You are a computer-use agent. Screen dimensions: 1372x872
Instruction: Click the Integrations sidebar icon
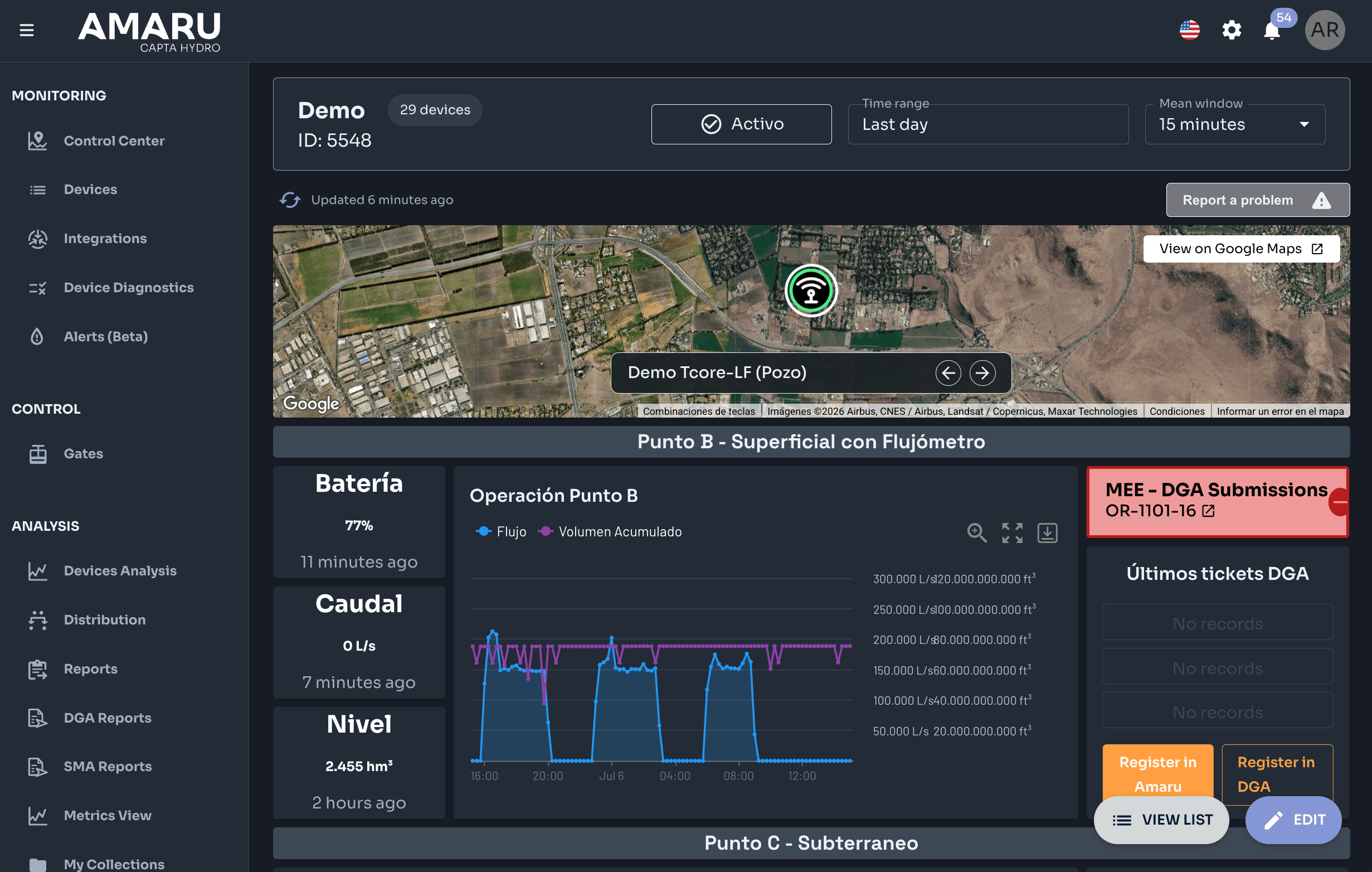point(37,239)
